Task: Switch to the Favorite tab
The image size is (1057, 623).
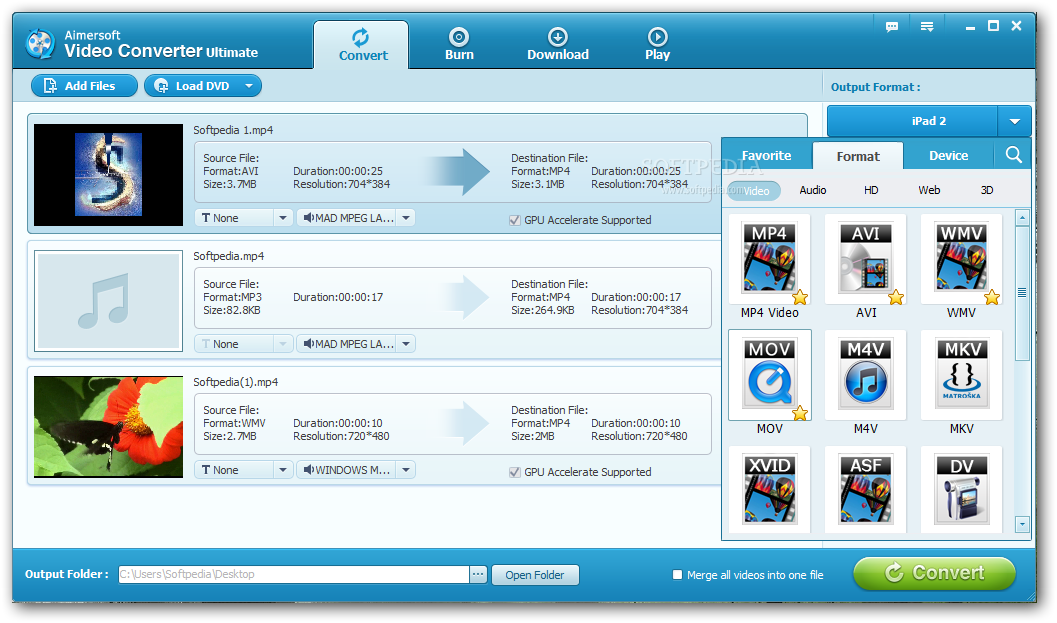Action: click(766, 156)
